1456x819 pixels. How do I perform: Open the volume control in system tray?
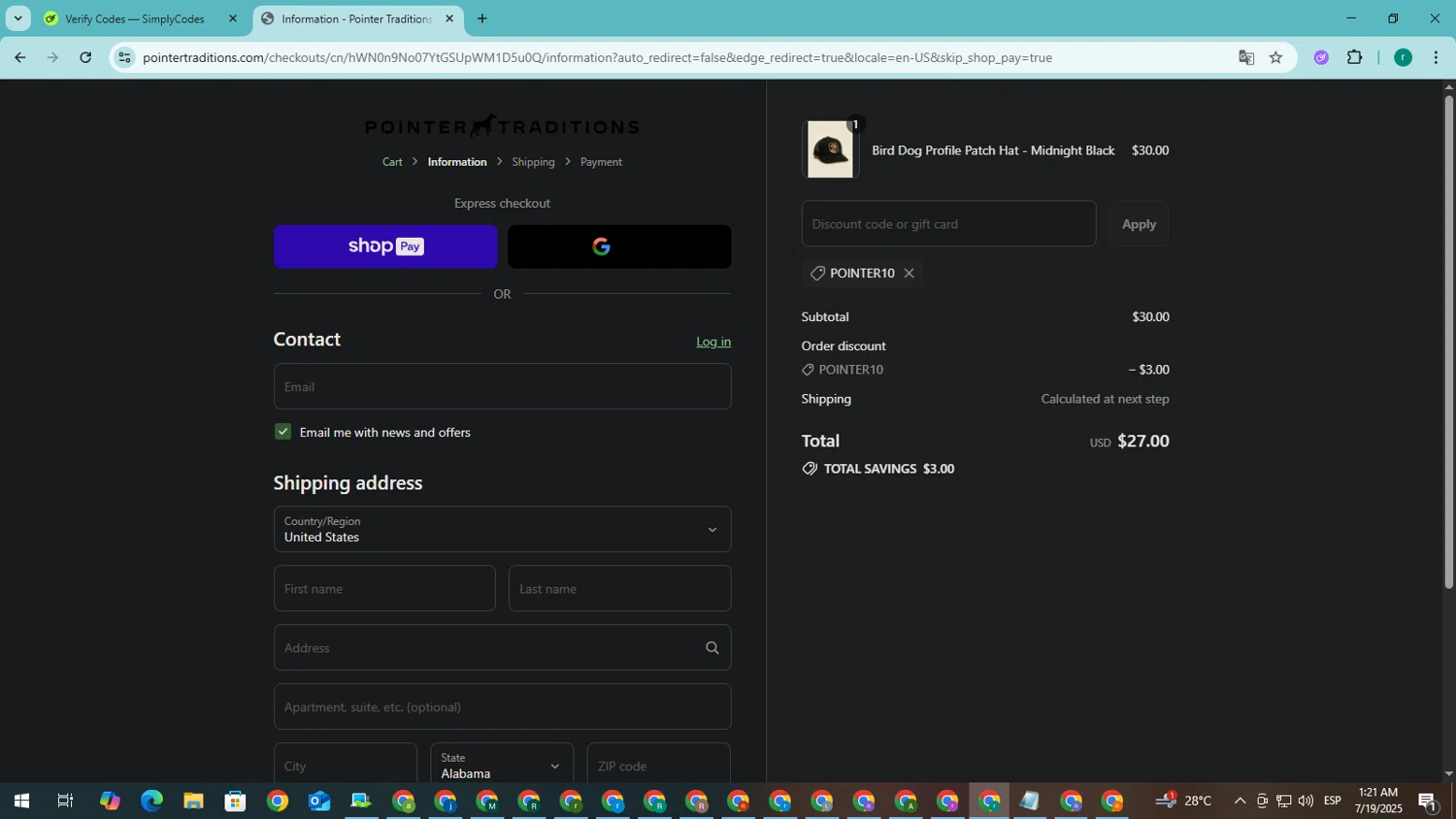pyautogui.click(x=1306, y=802)
